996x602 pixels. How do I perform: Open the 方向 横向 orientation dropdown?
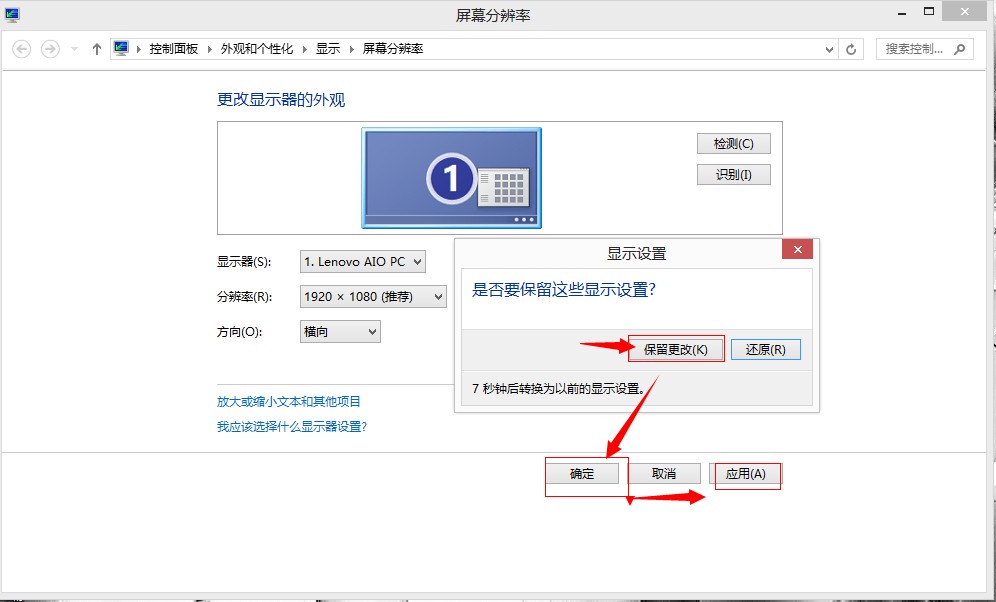(x=340, y=331)
